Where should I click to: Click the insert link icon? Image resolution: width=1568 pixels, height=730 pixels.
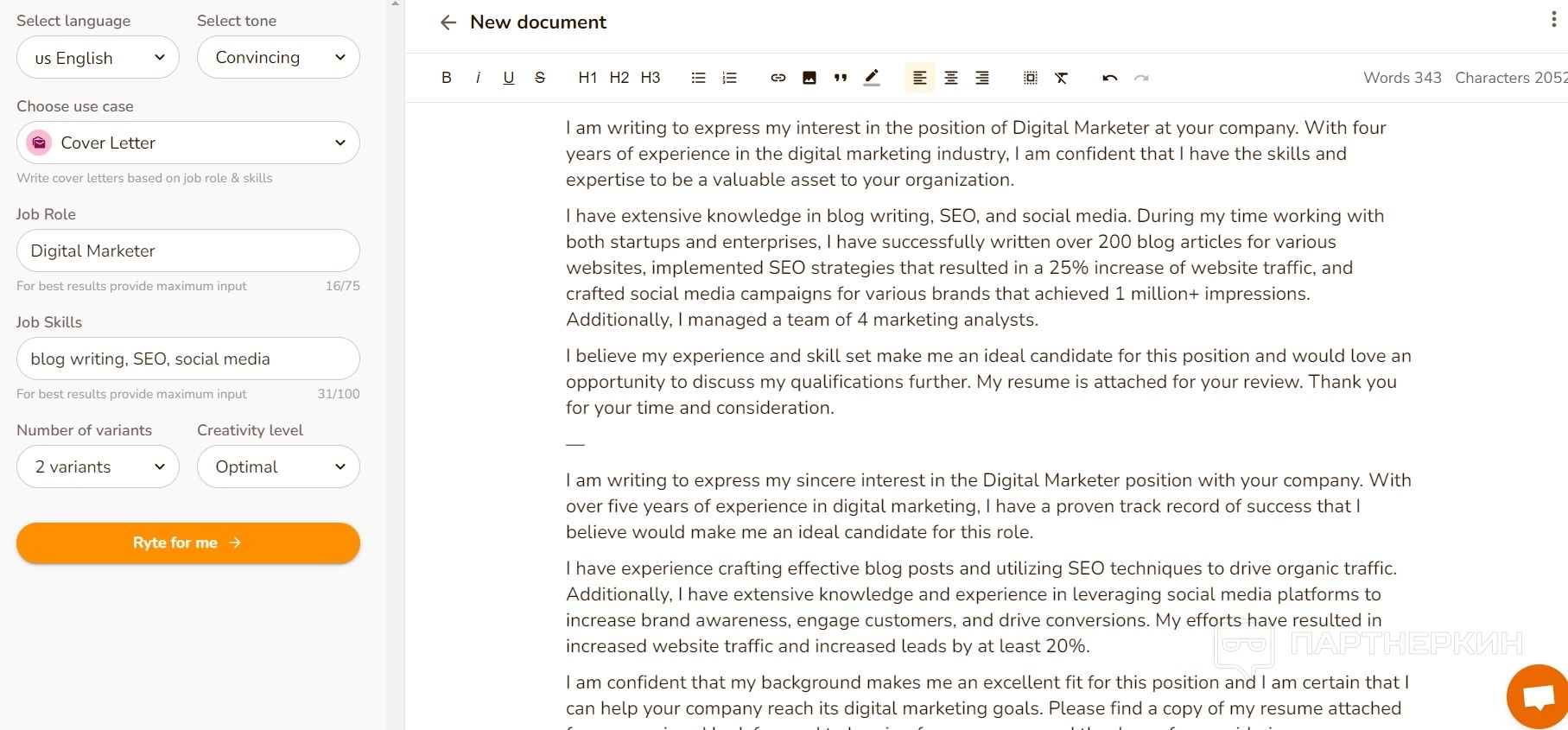(x=778, y=78)
